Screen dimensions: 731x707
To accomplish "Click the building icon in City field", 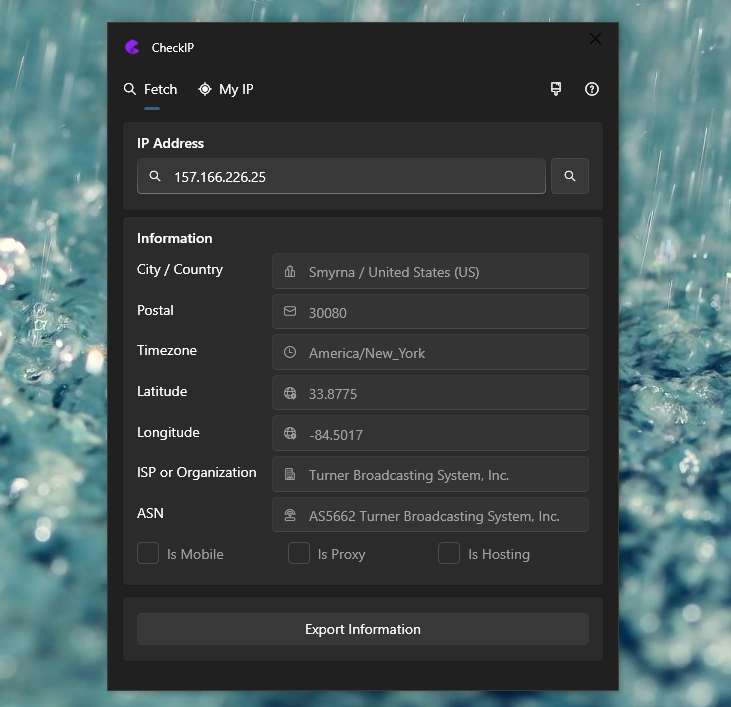I will click(x=290, y=272).
